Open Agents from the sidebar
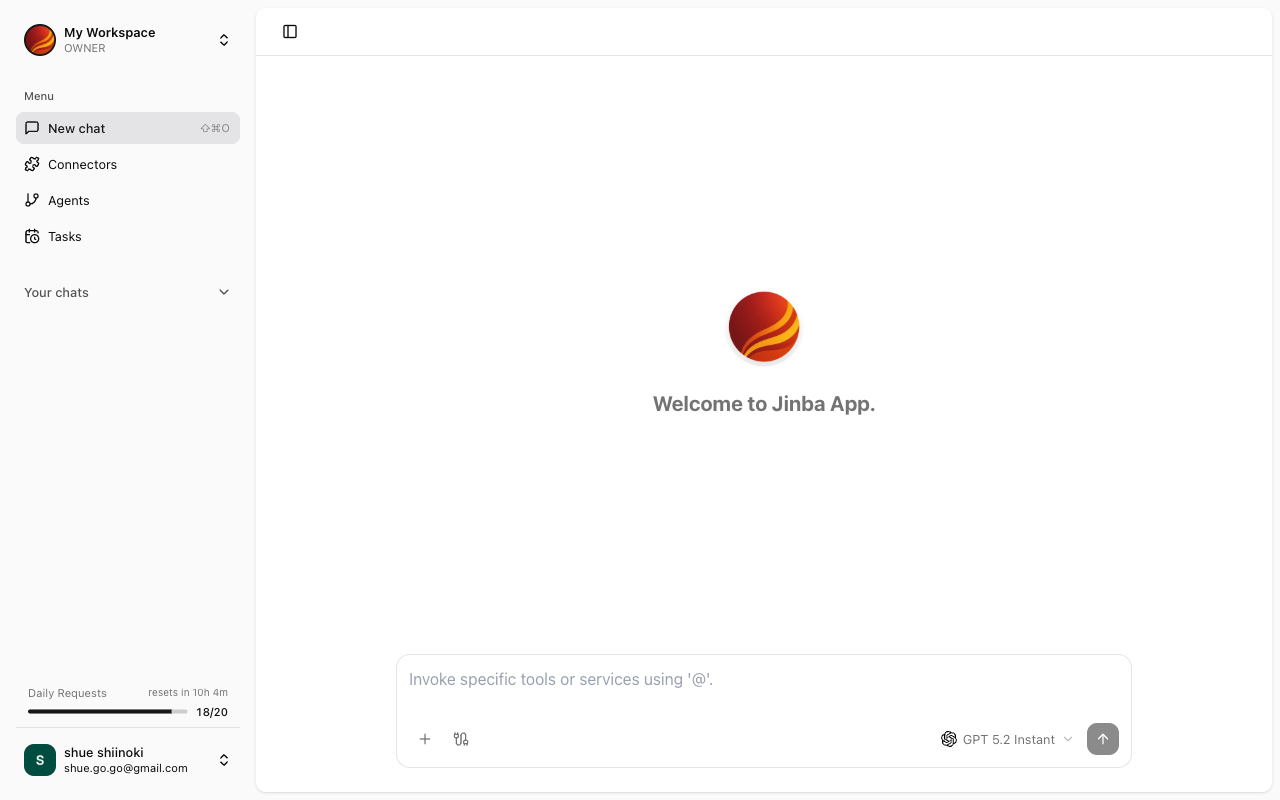 68,200
